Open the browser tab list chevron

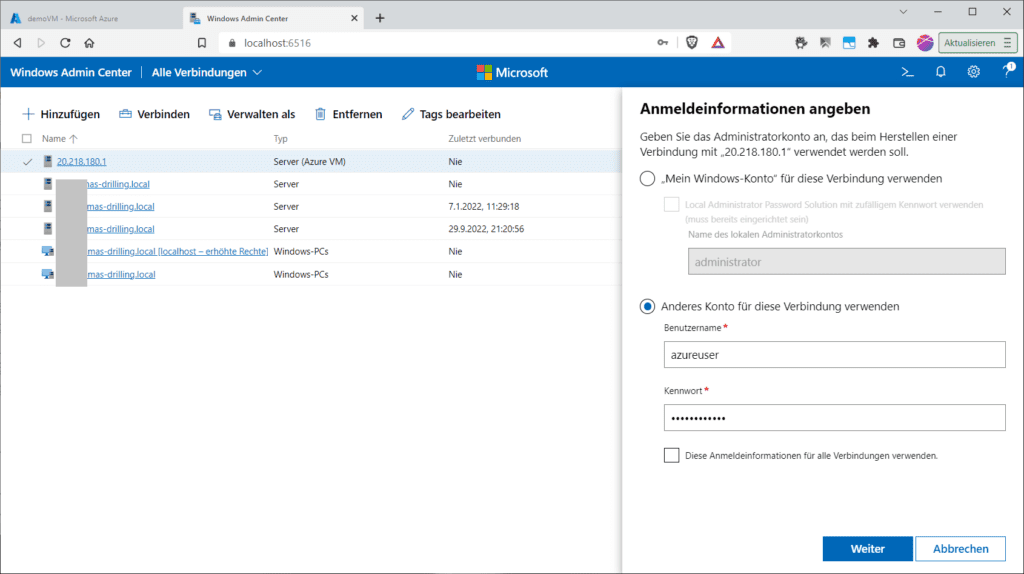coord(903,12)
